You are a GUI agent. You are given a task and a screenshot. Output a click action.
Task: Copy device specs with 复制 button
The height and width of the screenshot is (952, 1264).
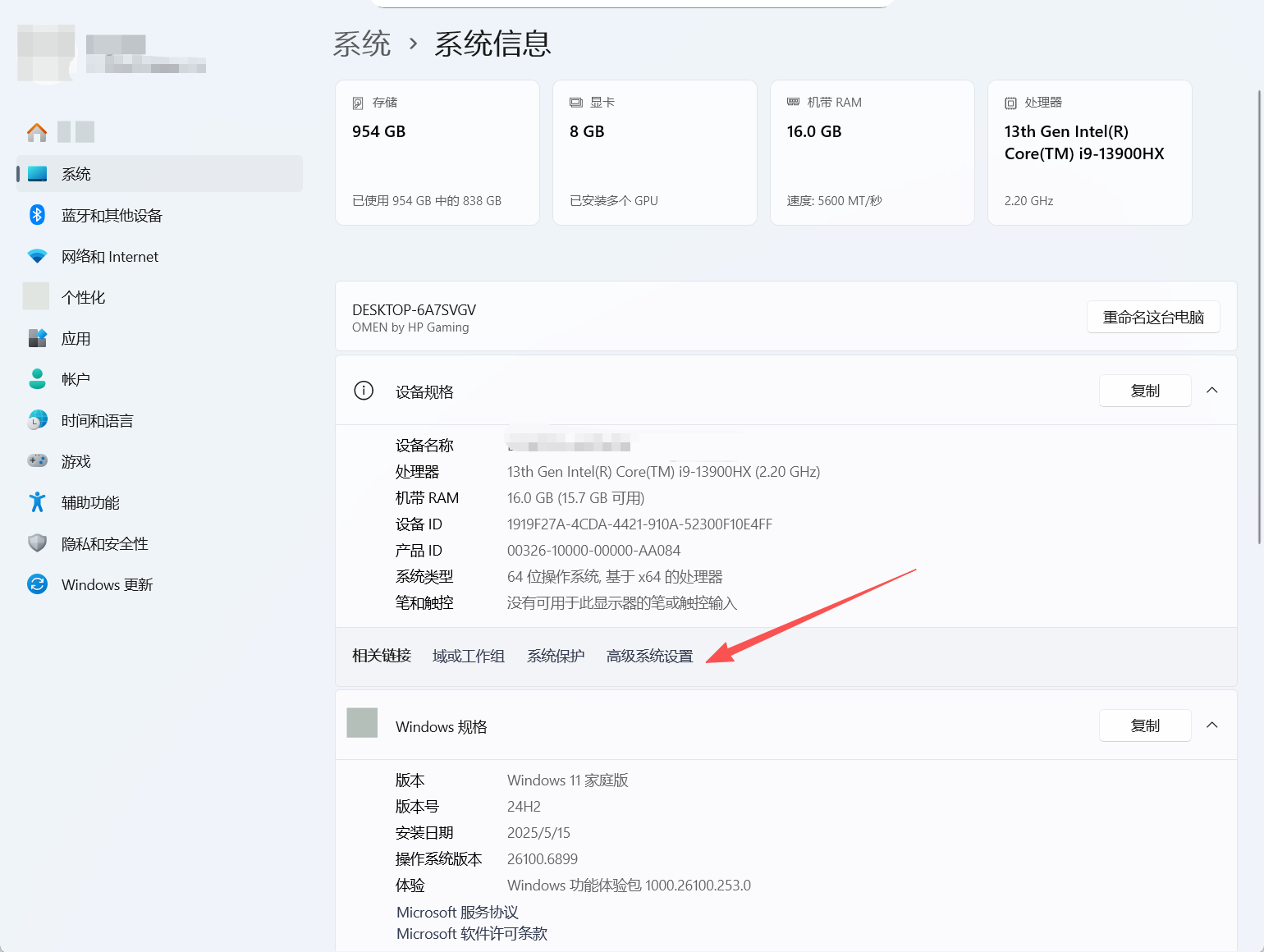click(1145, 391)
